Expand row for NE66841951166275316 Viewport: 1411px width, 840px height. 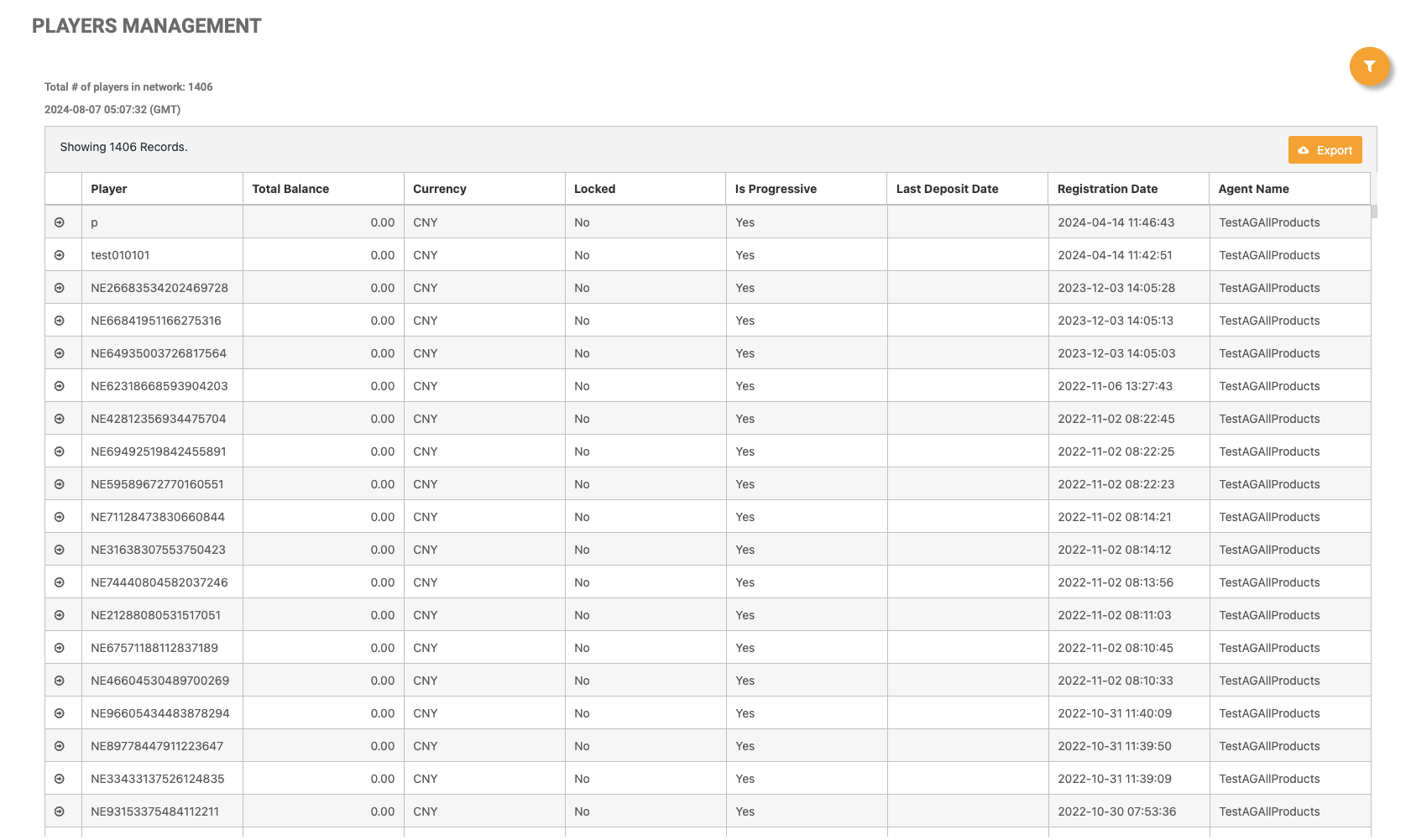[60, 321]
